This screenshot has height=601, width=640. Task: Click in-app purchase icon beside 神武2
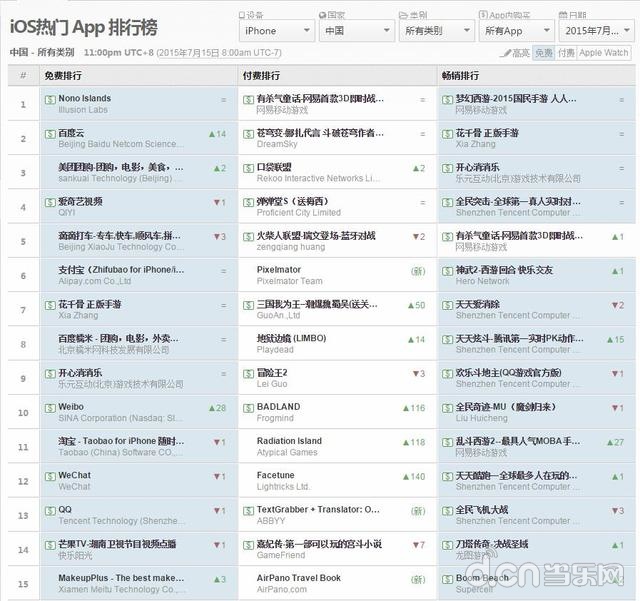(447, 271)
